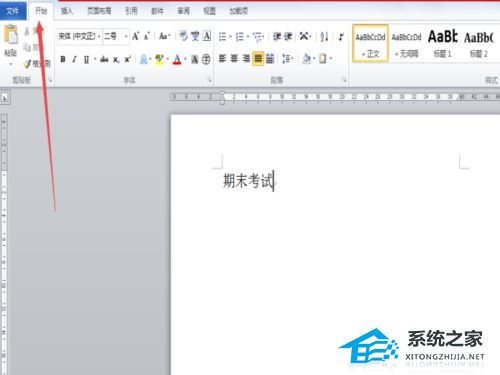
Task: Switch to the Home tab
Action: click(x=41, y=11)
